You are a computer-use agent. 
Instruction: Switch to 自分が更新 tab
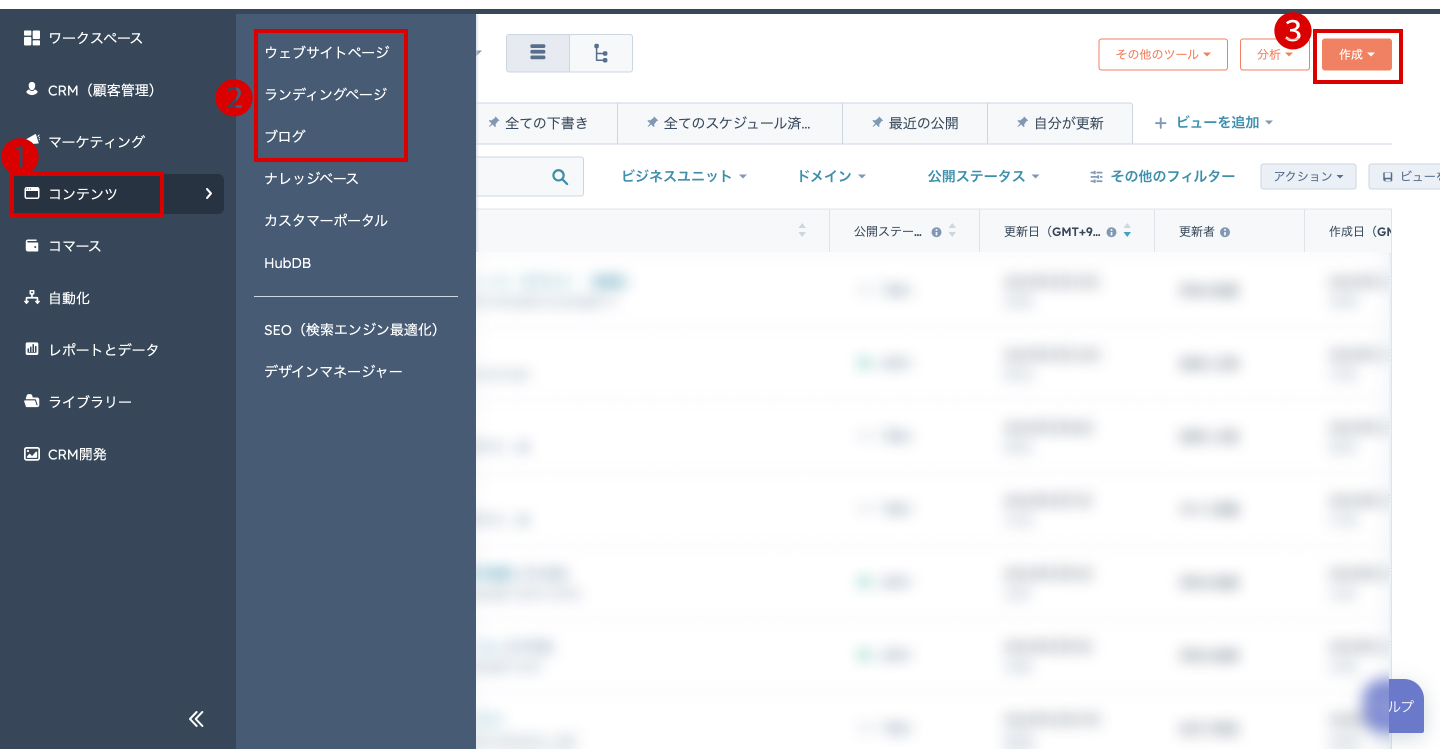(x=1060, y=123)
